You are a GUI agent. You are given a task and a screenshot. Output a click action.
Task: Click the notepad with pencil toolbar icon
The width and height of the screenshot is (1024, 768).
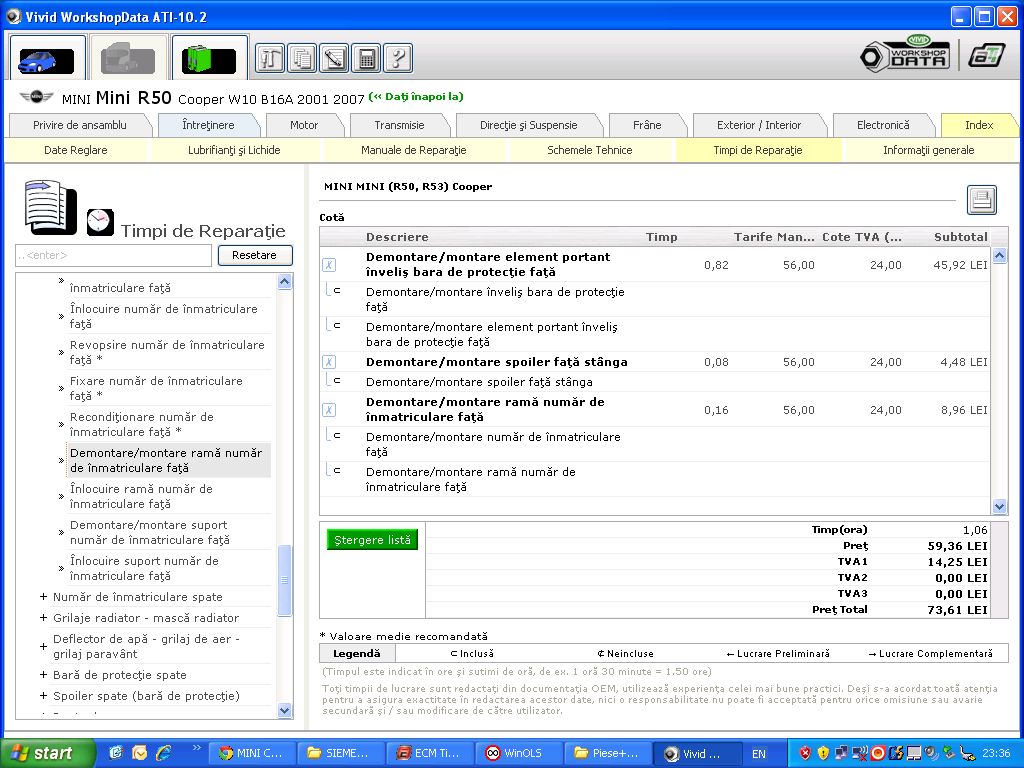334,59
